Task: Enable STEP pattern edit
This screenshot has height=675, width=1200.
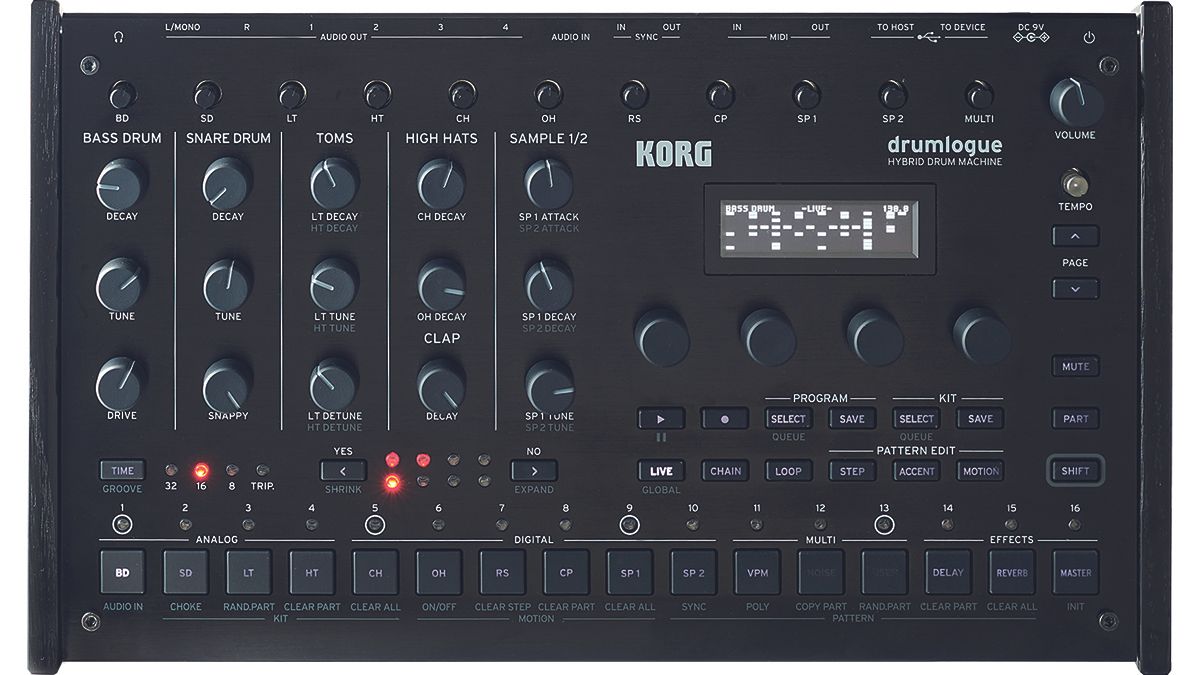Action: pyautogui.click(x=852, y=471)
